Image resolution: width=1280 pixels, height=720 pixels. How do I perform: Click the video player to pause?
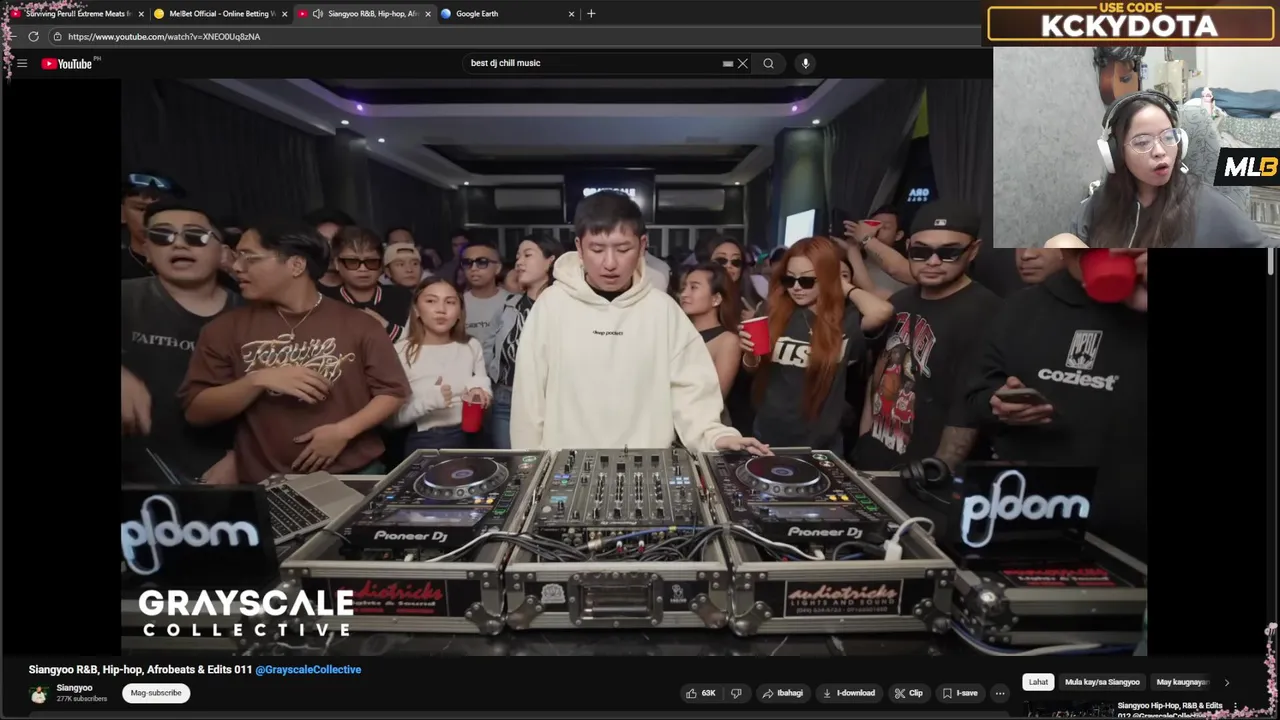point(634,366)
